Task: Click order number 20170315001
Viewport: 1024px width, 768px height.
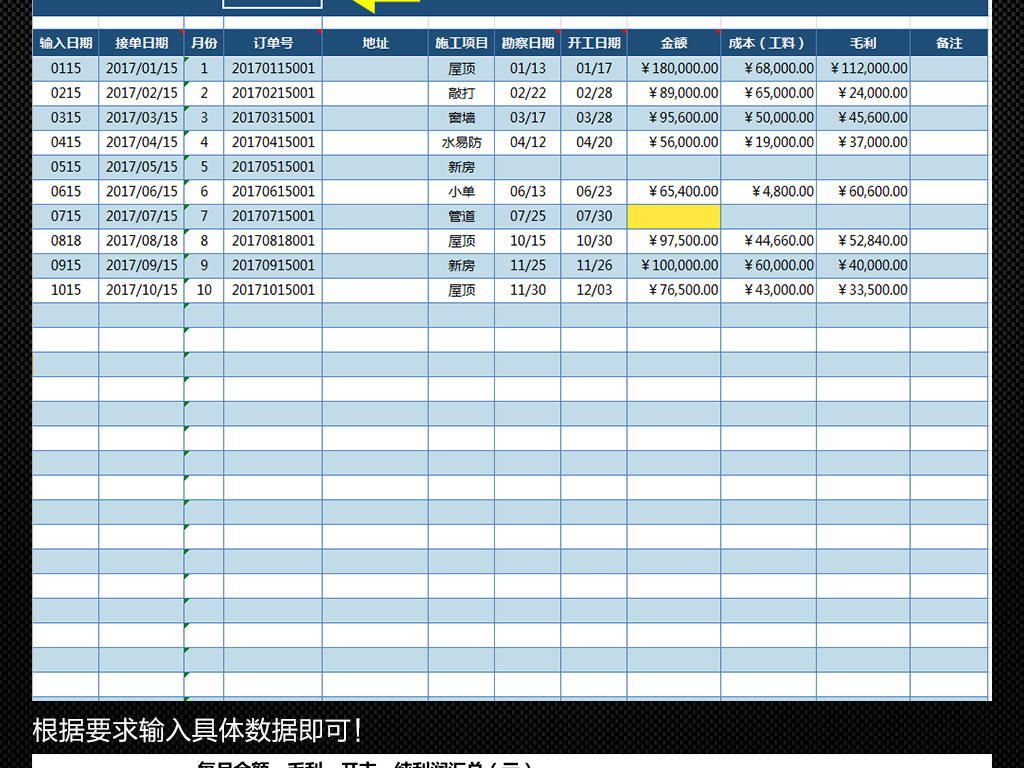Action: tap(273, 118)
